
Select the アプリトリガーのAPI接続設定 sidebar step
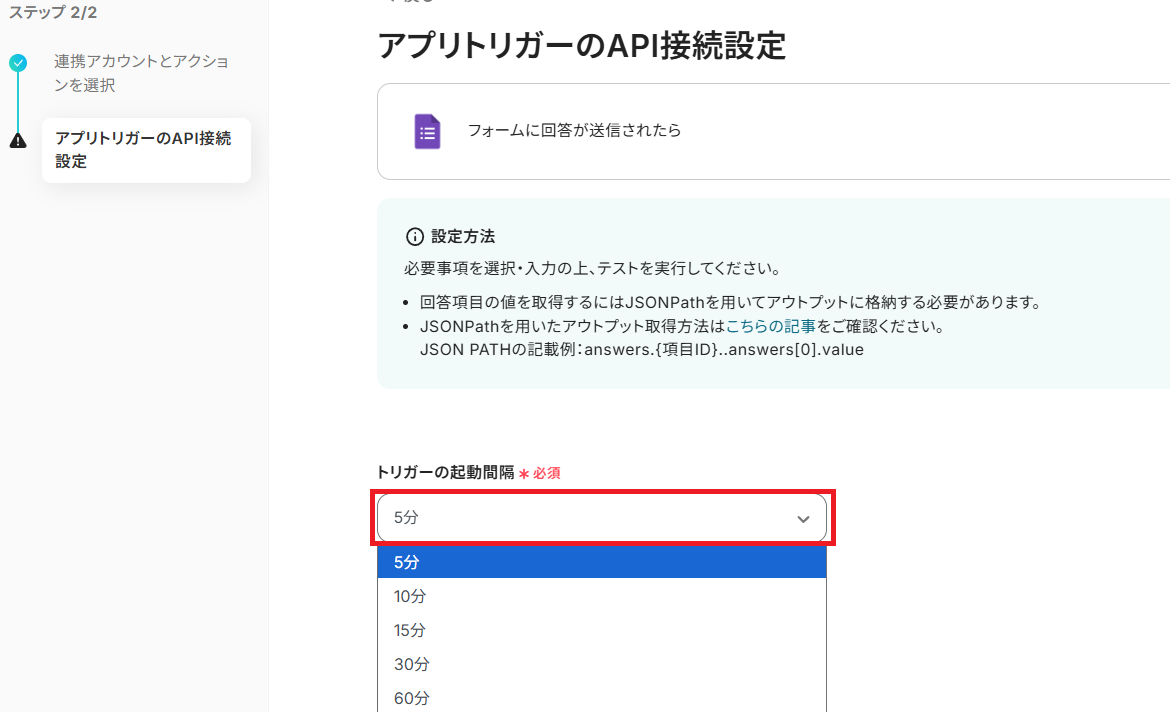point(146,150)
